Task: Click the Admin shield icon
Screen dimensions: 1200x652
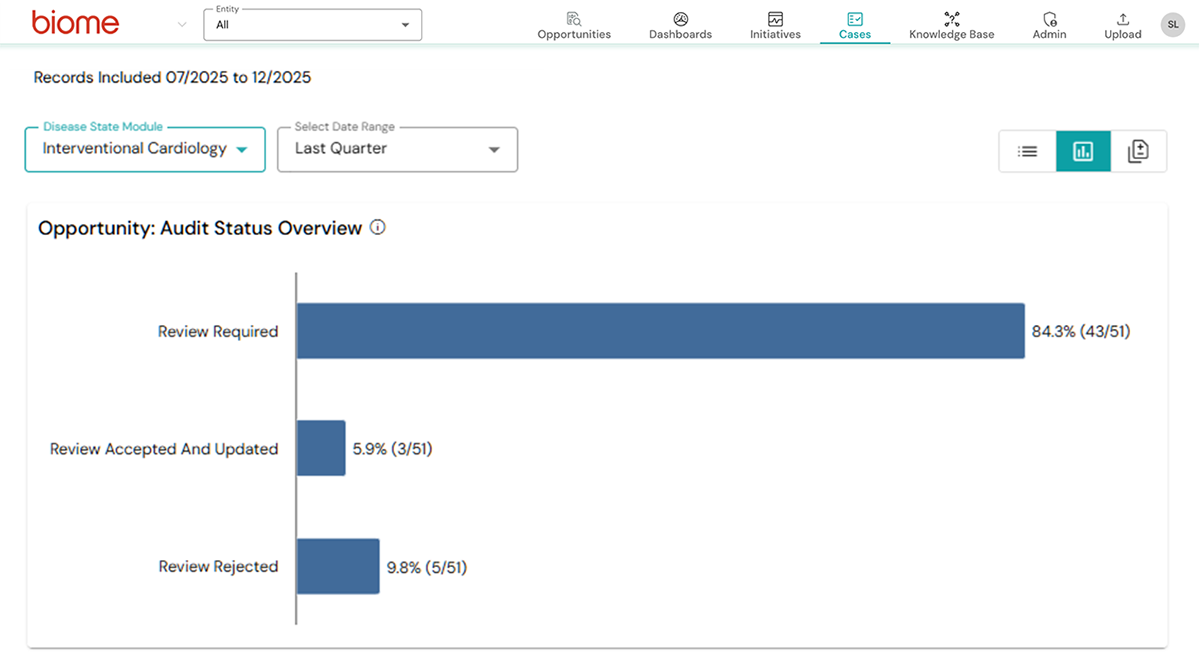Action: (1049, 18)
